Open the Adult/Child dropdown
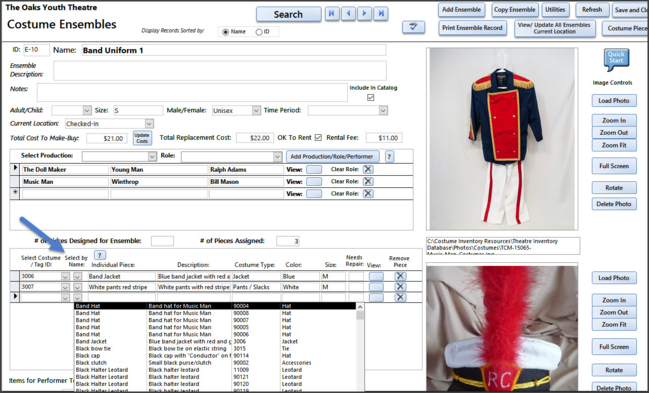 pos(87,111)
